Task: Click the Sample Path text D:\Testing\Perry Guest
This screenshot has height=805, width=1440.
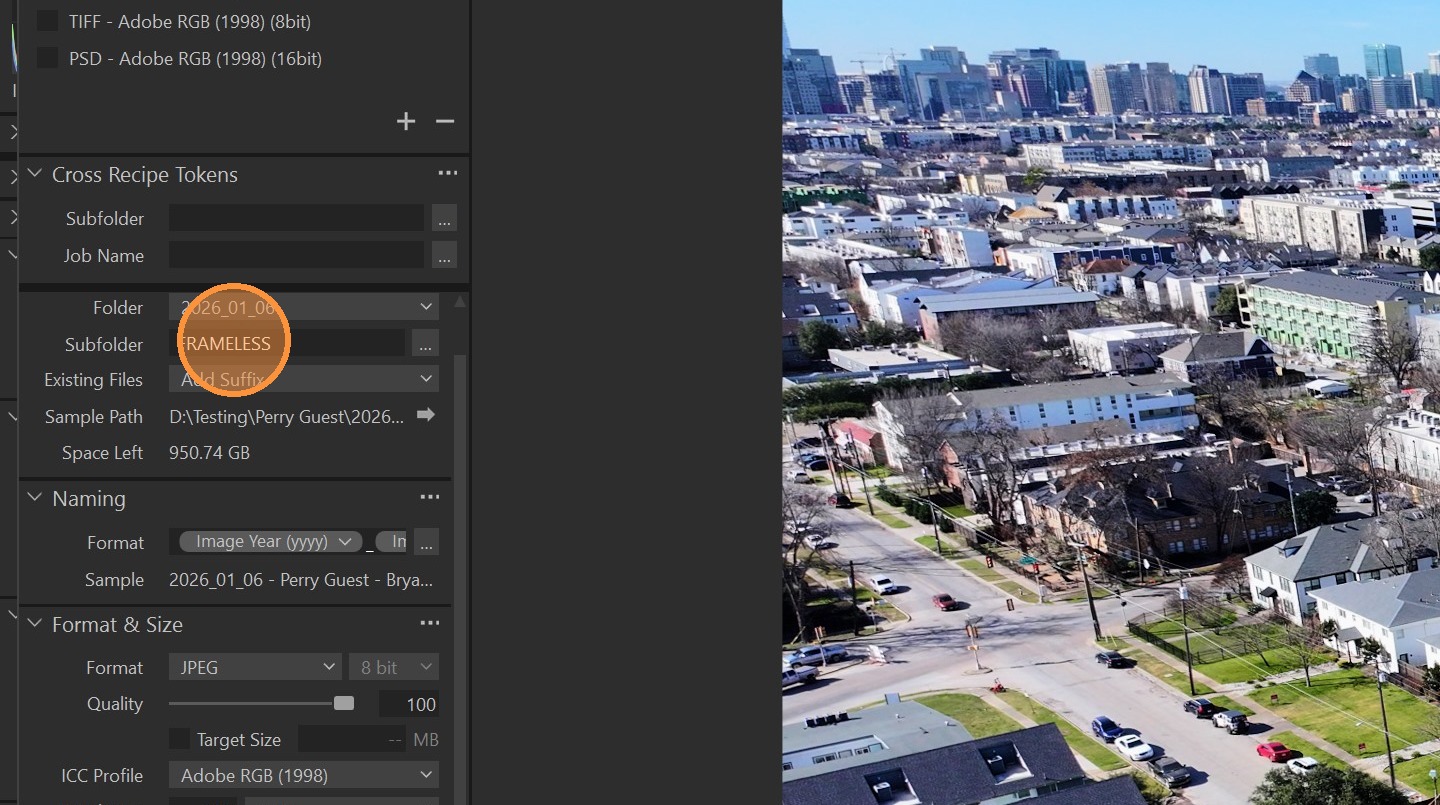Action: click(287, 416)
